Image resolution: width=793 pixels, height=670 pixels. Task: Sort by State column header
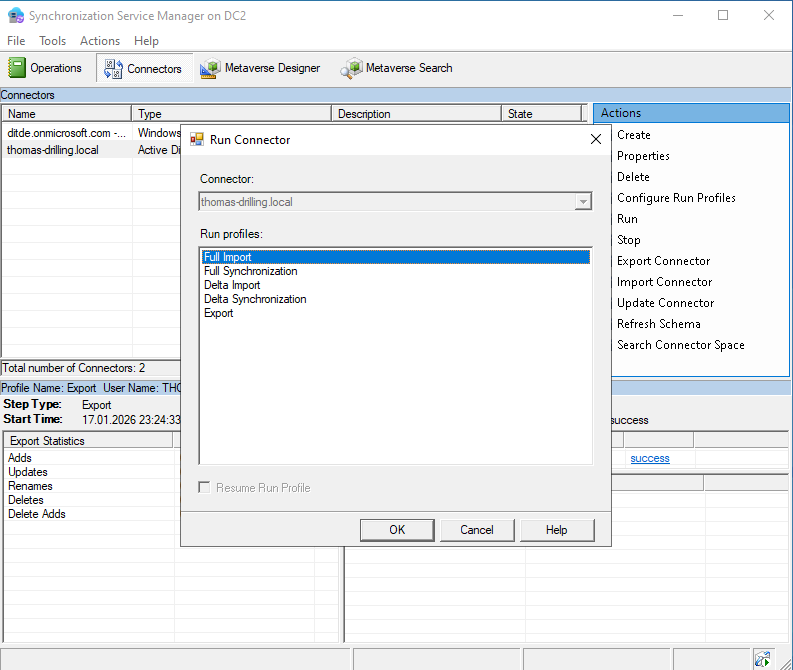click(542, 114)
